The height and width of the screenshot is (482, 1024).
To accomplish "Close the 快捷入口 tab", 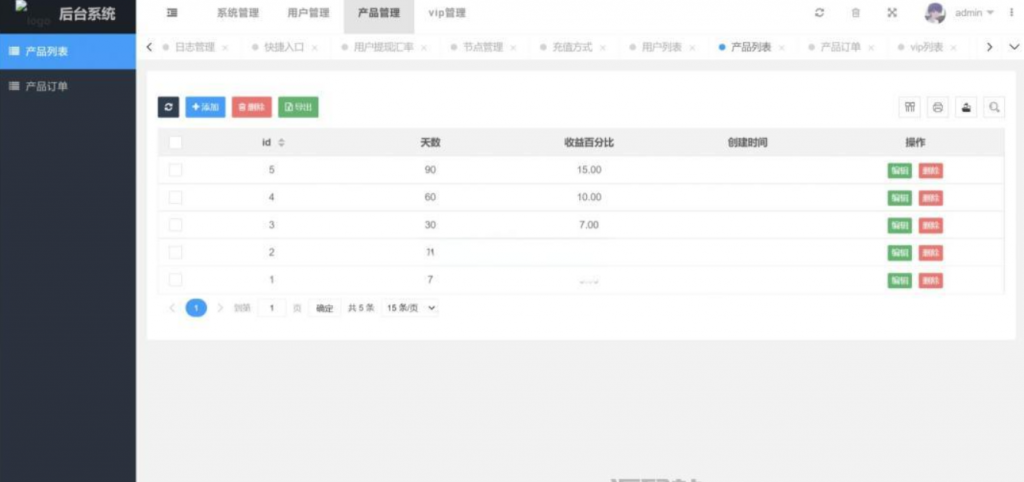I will click(x=315, y=48).
